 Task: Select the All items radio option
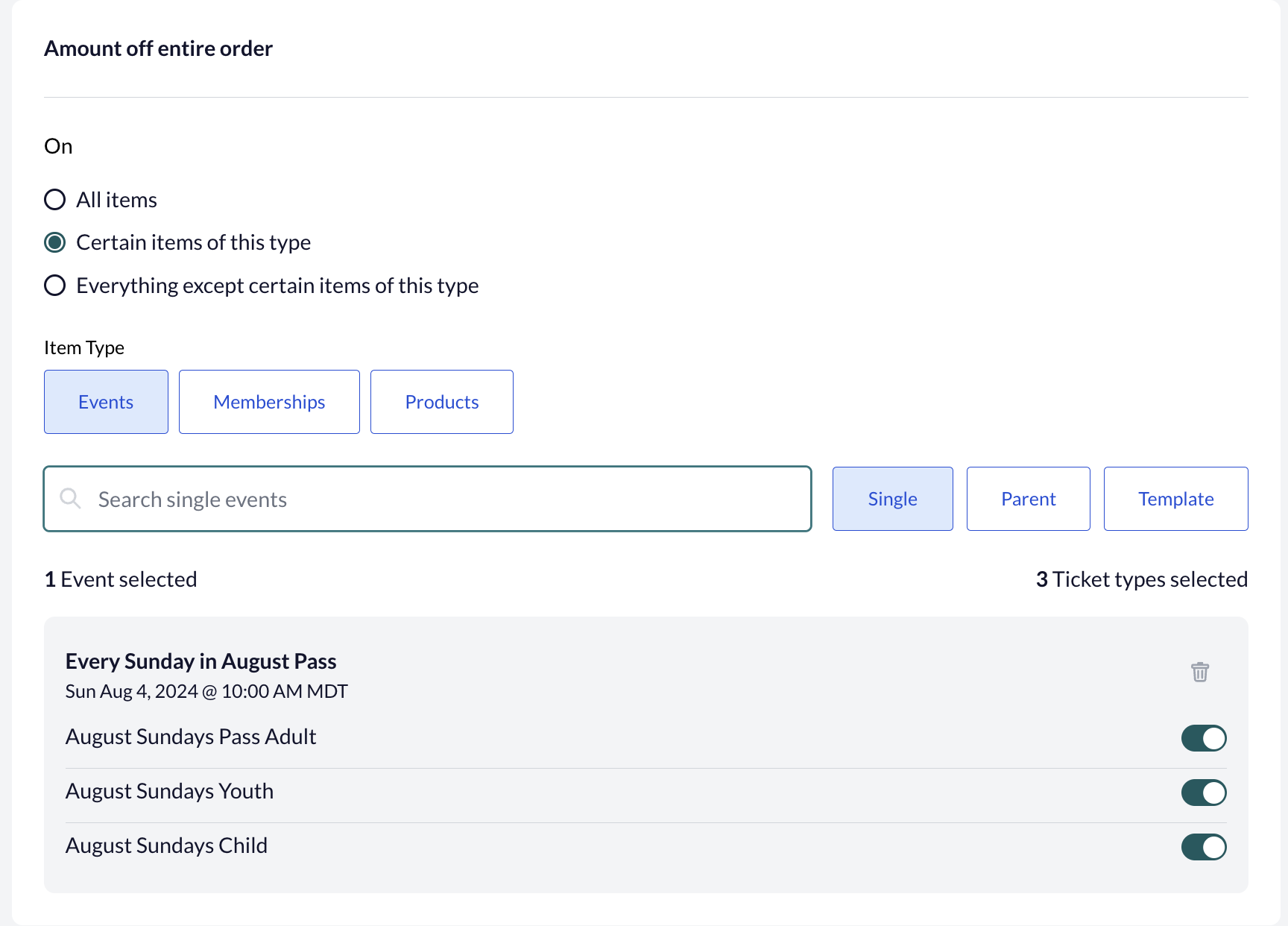[x=54, y=200]
